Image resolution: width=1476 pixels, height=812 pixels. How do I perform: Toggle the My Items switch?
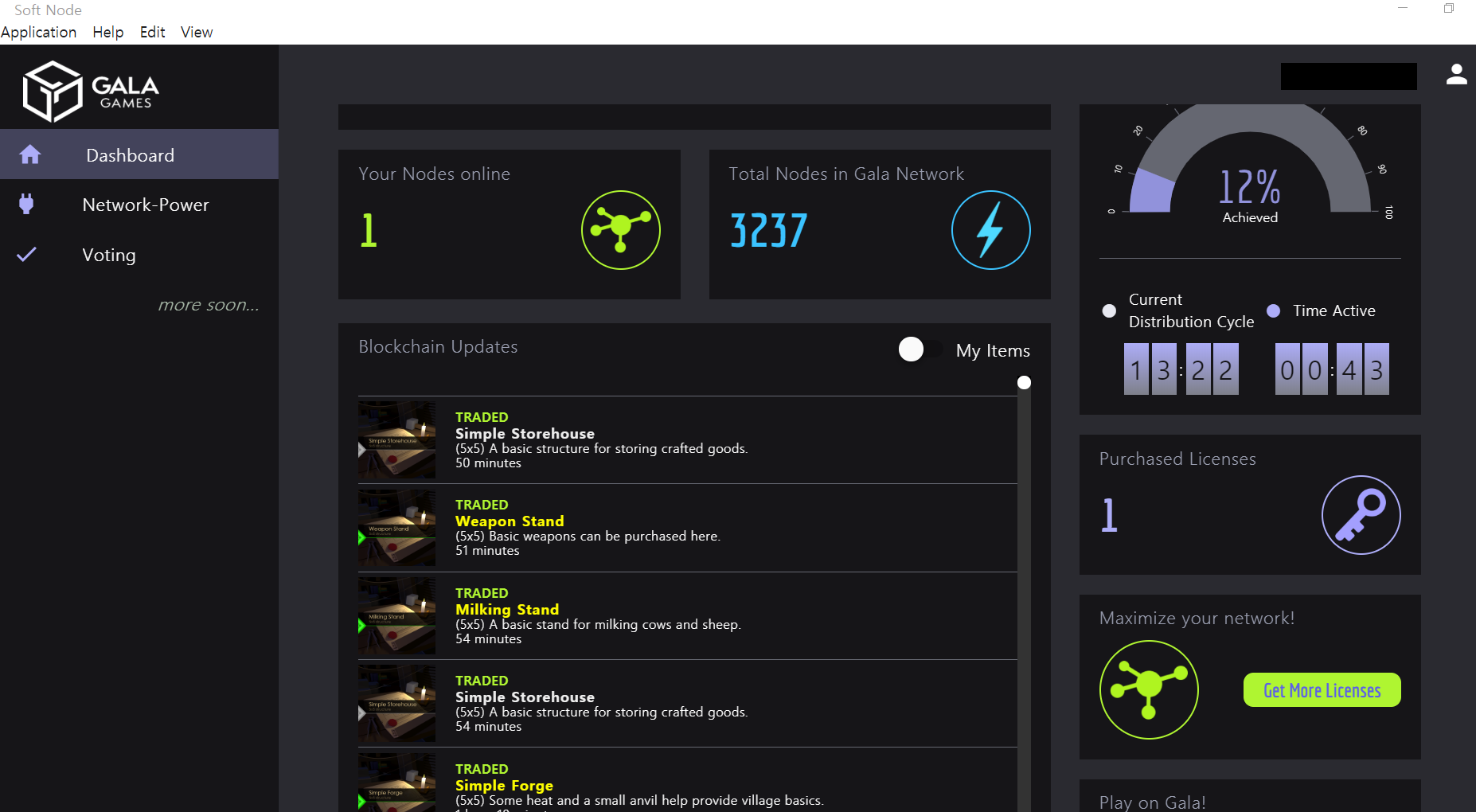(x=920, y=349)
